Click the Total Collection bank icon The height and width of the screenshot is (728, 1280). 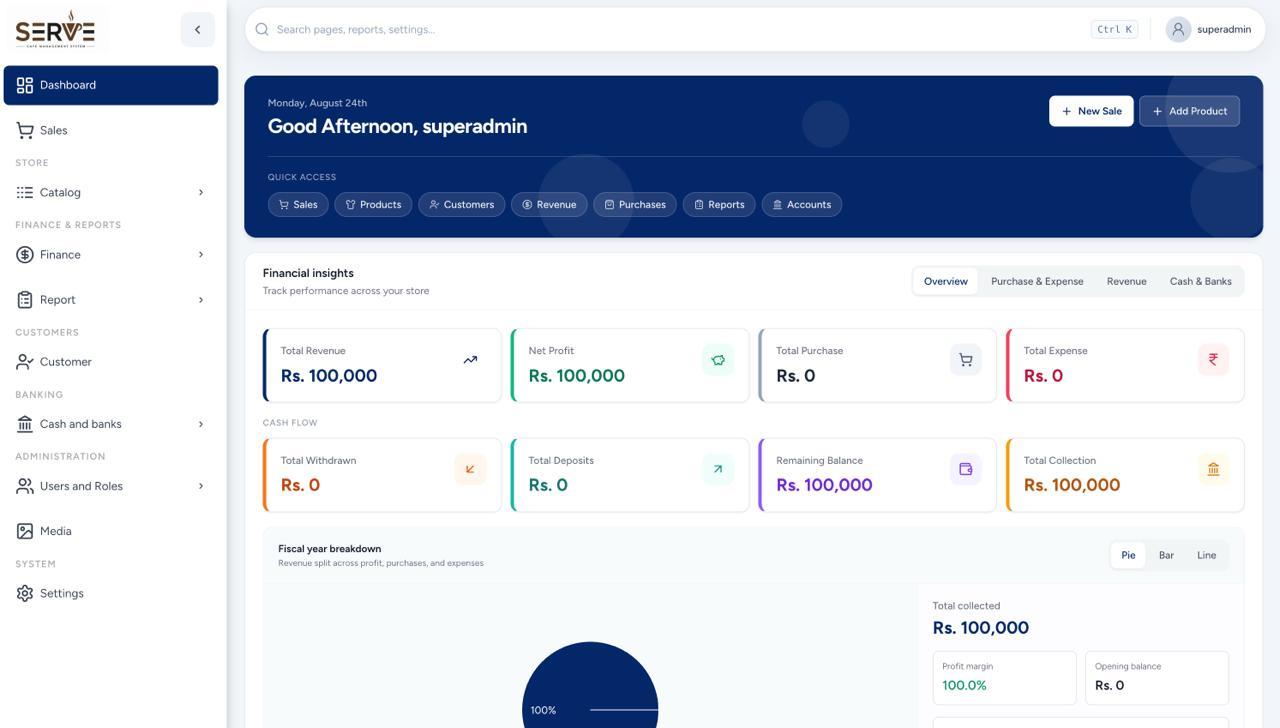(1213, 469)
